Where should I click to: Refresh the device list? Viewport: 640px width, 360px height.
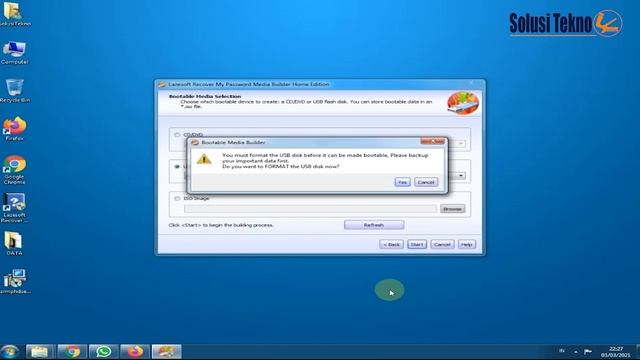(374, 225)
